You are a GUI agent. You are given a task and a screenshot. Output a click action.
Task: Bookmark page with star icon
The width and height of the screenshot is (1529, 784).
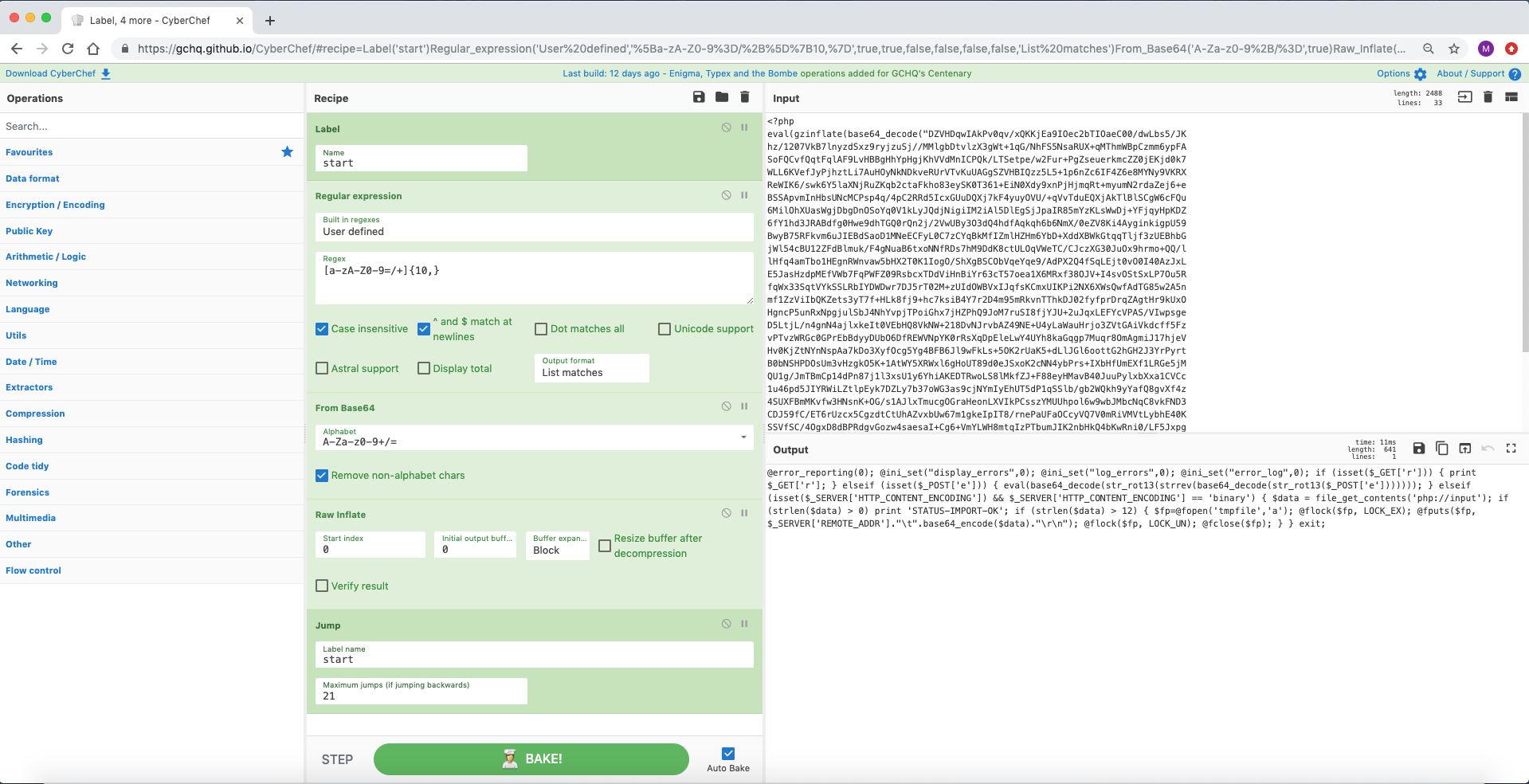pyautogui.click(x=1454, y=49)
